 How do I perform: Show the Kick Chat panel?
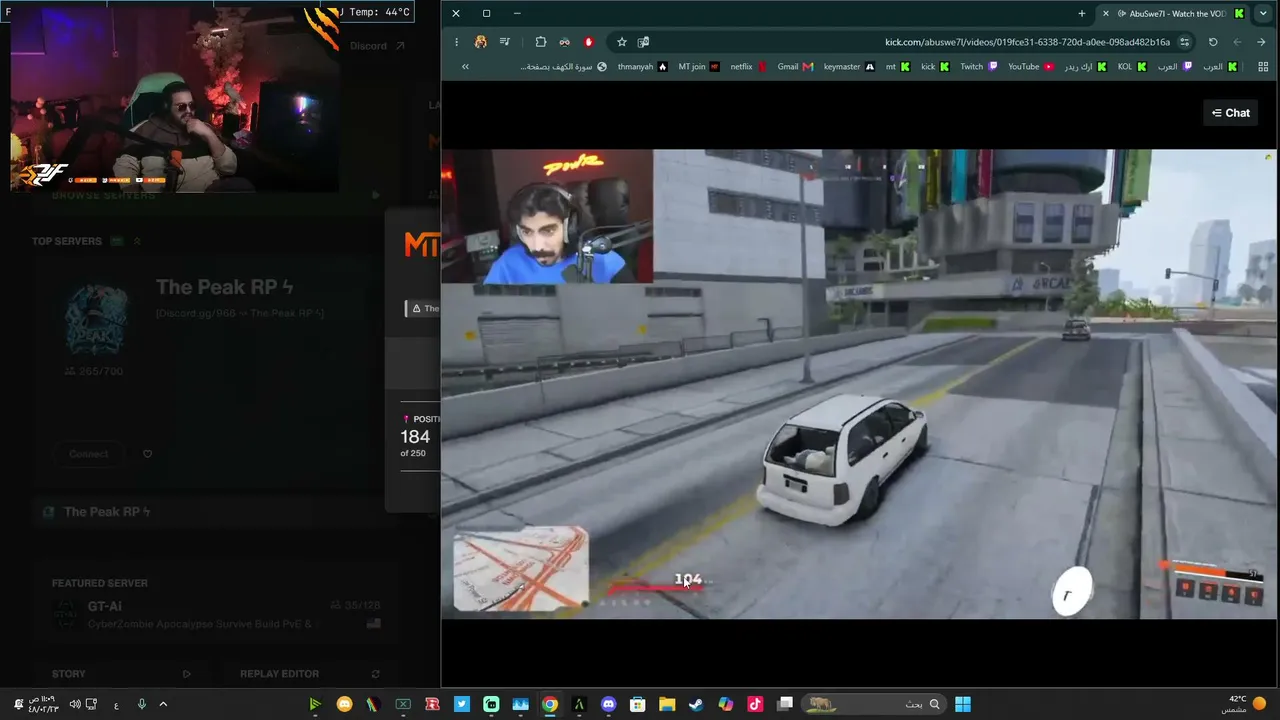point(1231,113)
